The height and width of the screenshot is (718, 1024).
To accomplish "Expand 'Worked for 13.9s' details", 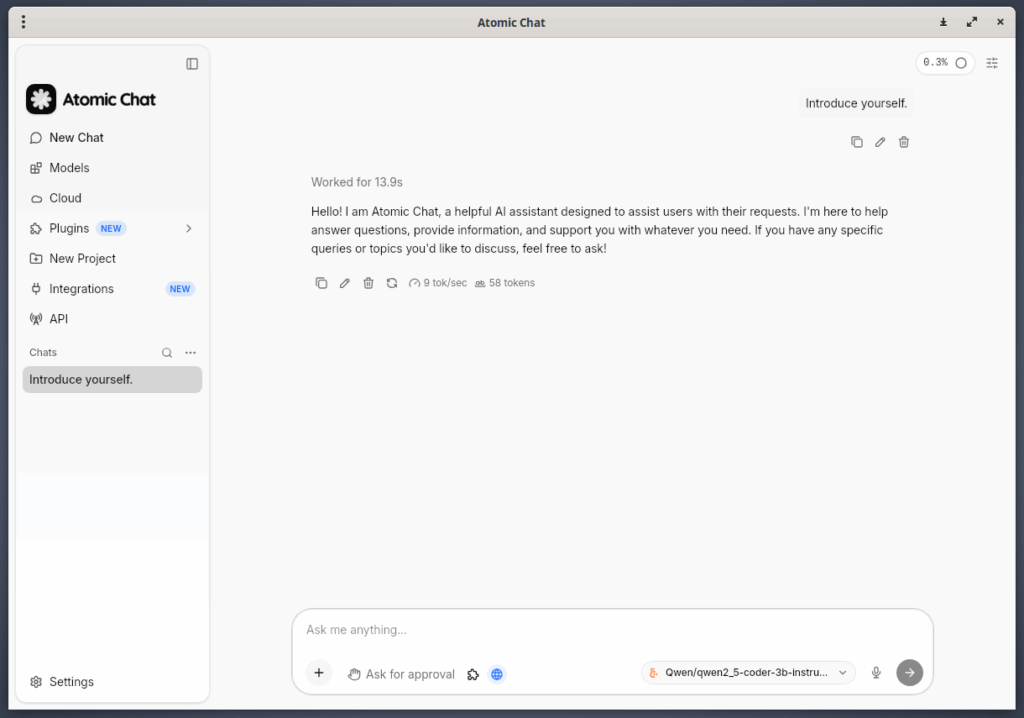I will (357, 182).
